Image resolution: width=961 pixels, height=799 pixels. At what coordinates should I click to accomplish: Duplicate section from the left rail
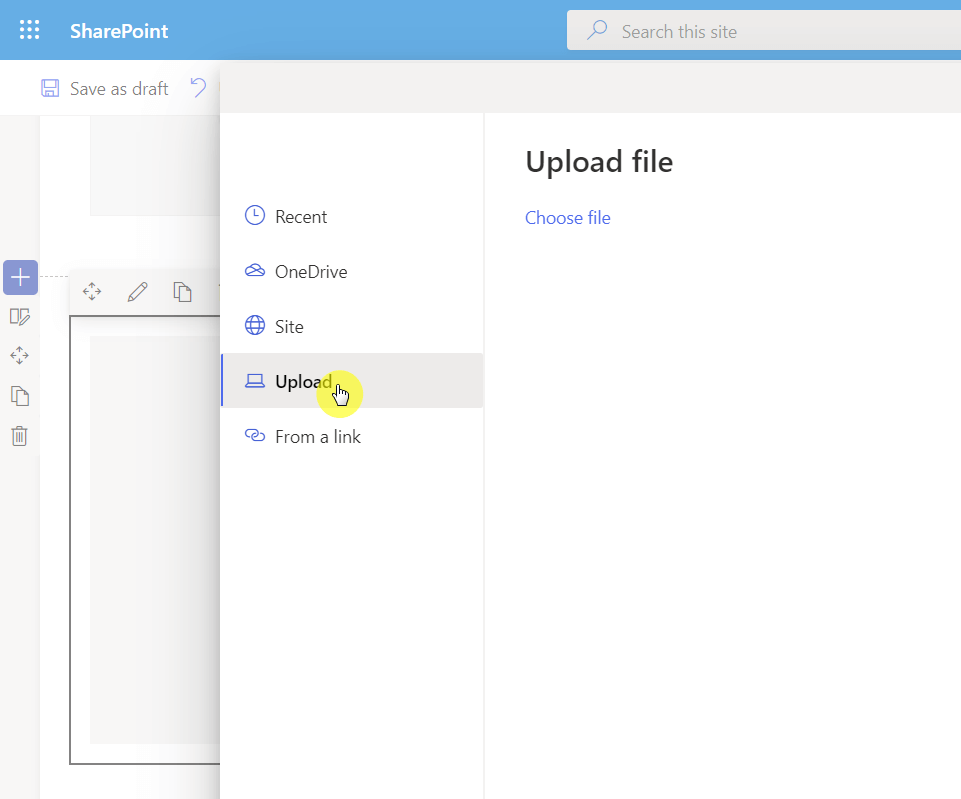click(x=20, y=396)
